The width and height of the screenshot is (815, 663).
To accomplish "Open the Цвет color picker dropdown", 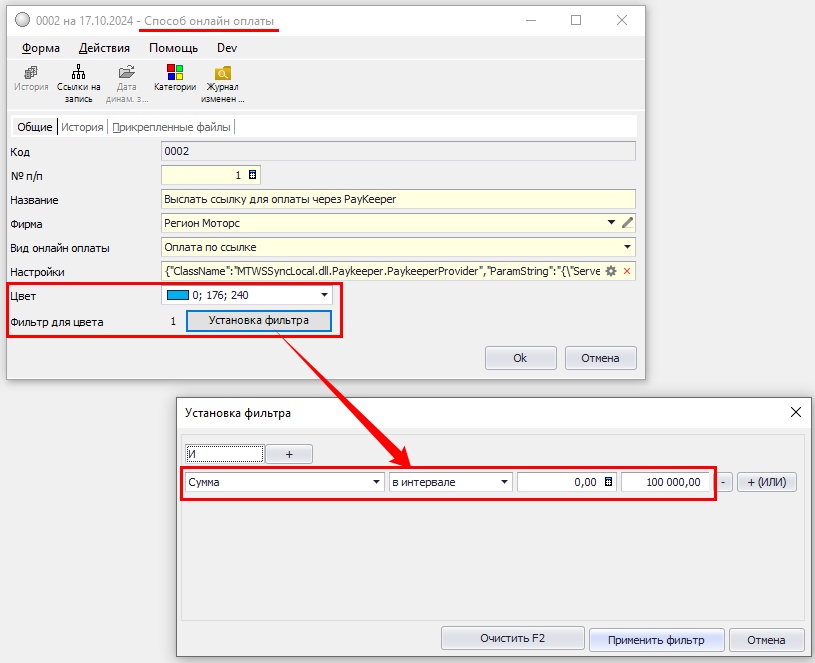I will click(324, 296).
